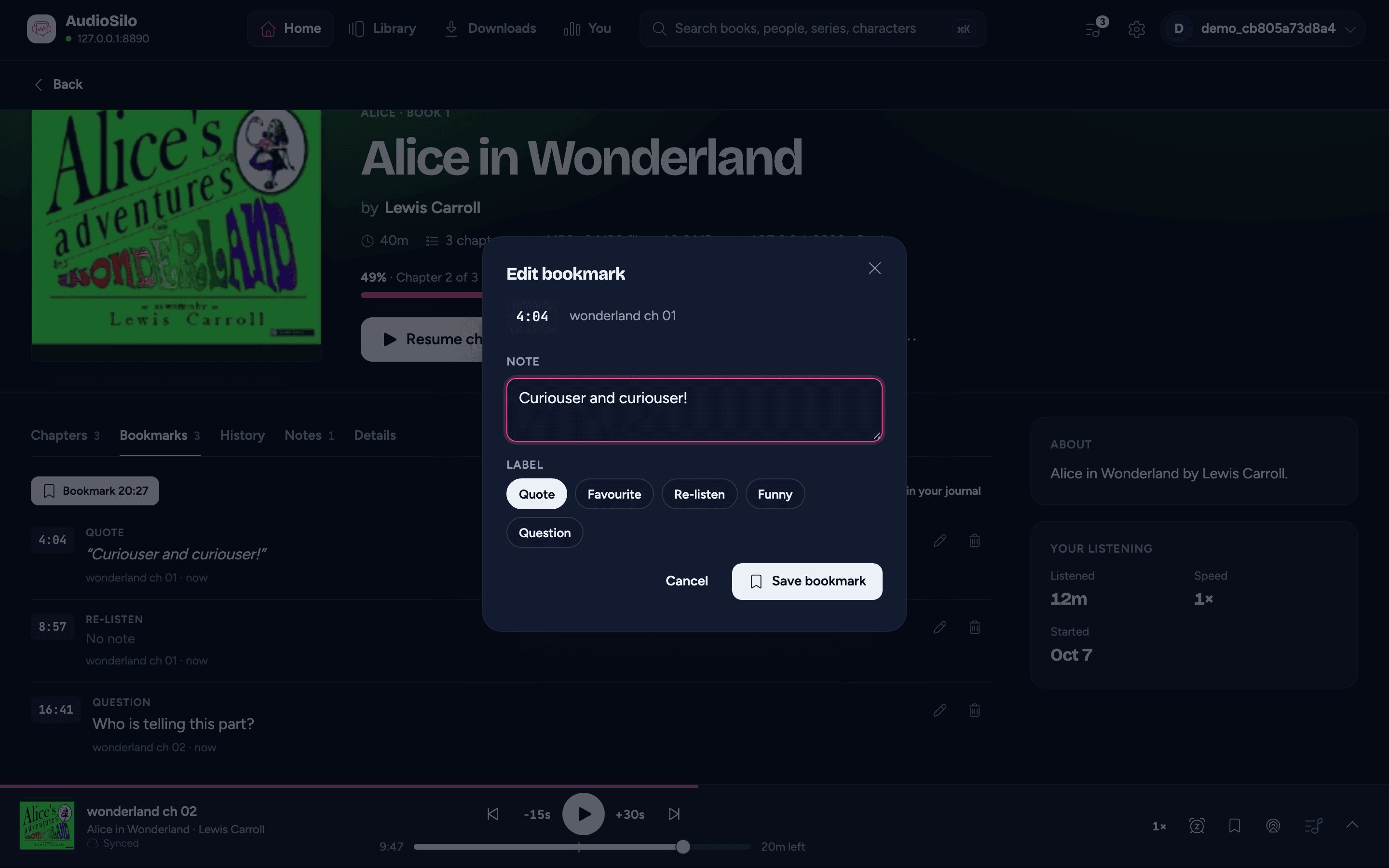Viewport: 1389px width, 868px height.
Task: Switch to the Notes tab
Action: 309,435
